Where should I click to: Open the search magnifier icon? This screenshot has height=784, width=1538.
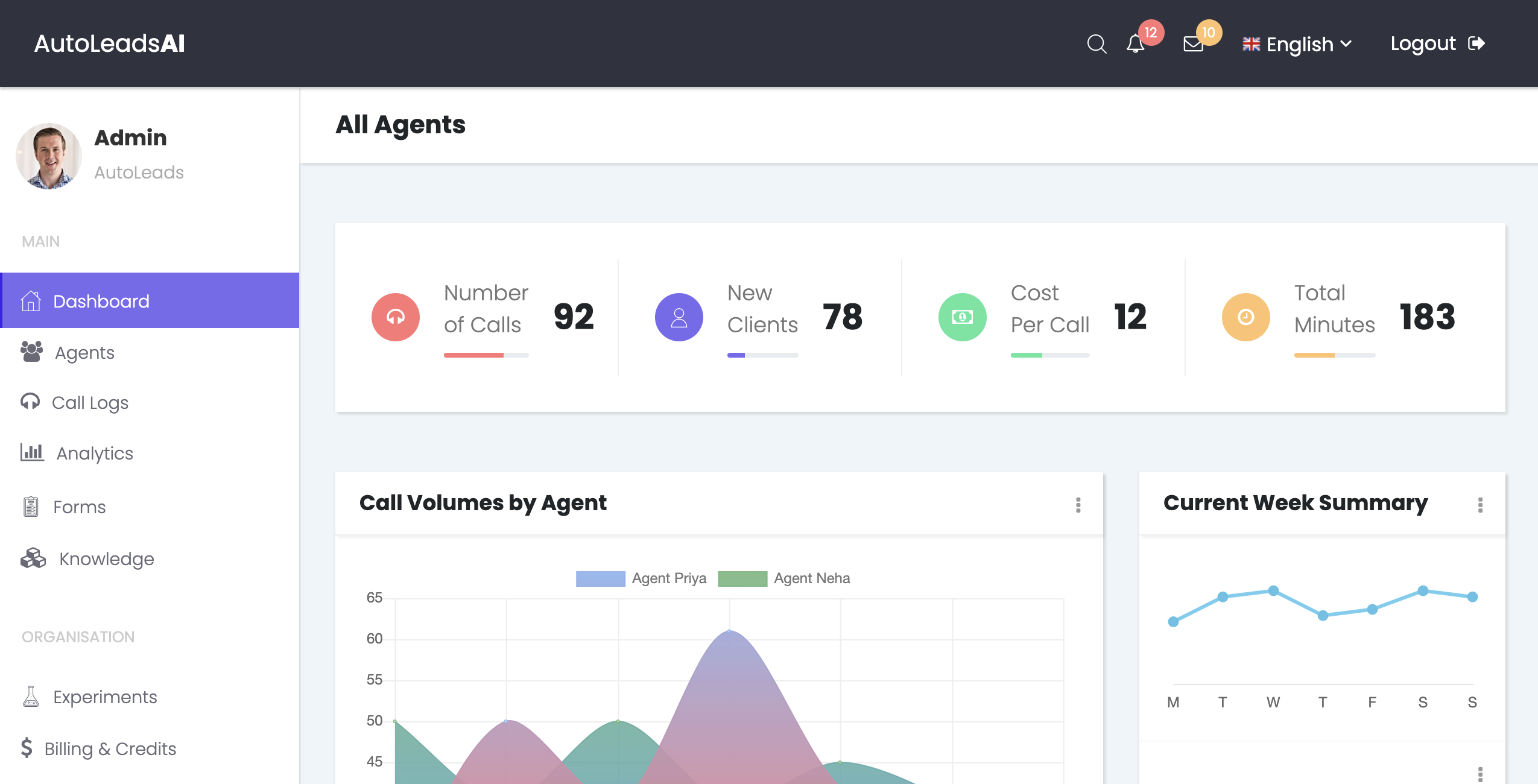(1097, 44)
